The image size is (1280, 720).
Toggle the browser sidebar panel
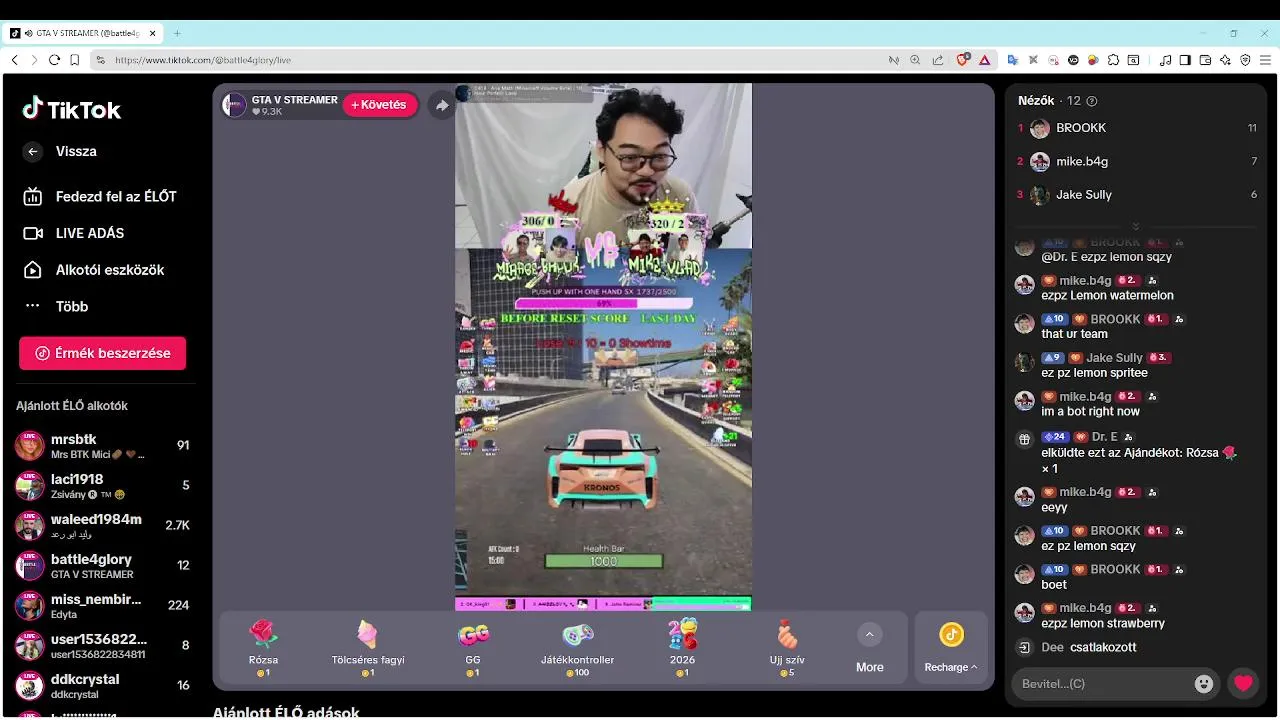1185,60
